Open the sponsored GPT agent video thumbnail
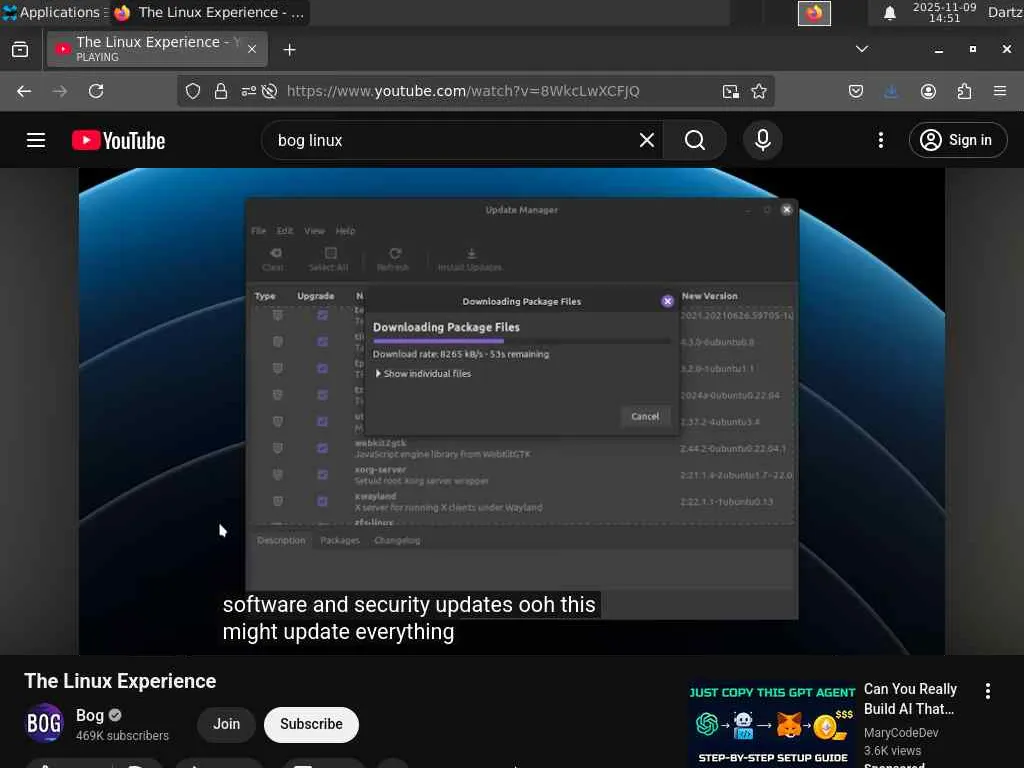 (772, 726)
